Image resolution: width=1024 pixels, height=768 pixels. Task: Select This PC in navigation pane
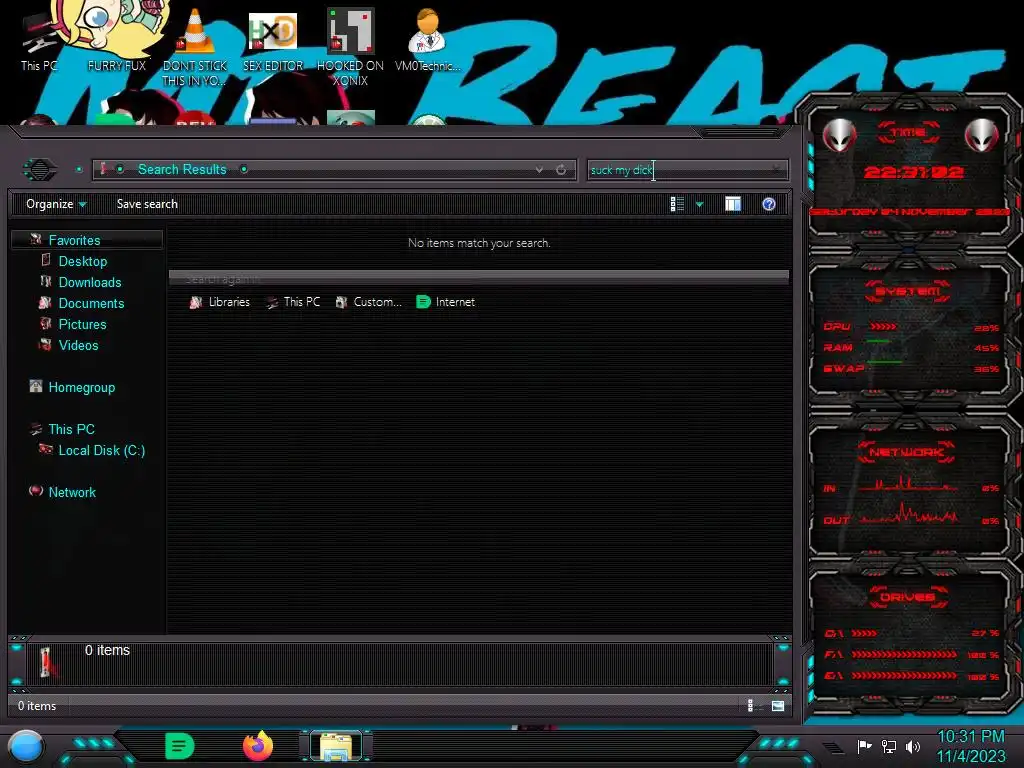[71, 429]
